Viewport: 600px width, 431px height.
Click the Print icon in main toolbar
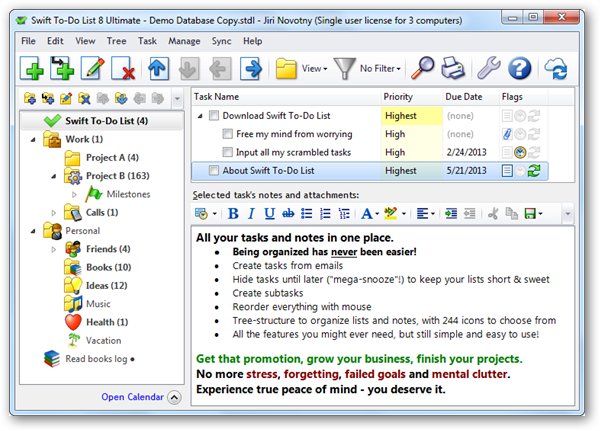(453, 68)
